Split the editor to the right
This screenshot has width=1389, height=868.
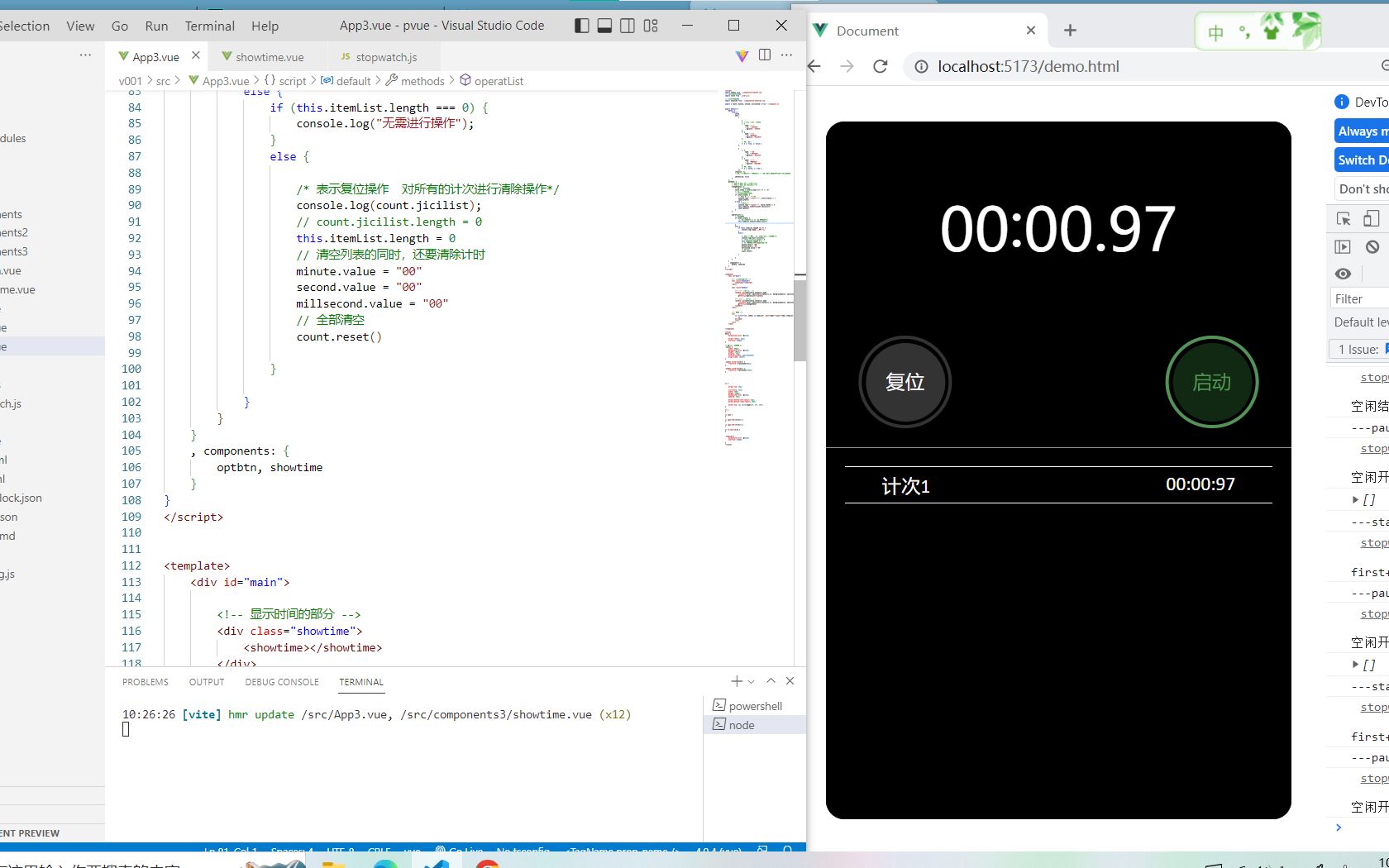click(x=765, y=55)
